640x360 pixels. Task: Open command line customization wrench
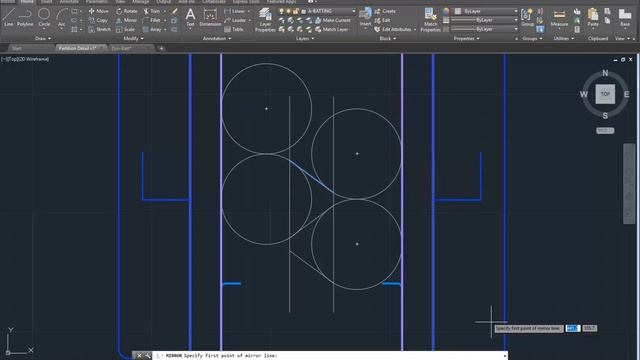tap(147, 356)
